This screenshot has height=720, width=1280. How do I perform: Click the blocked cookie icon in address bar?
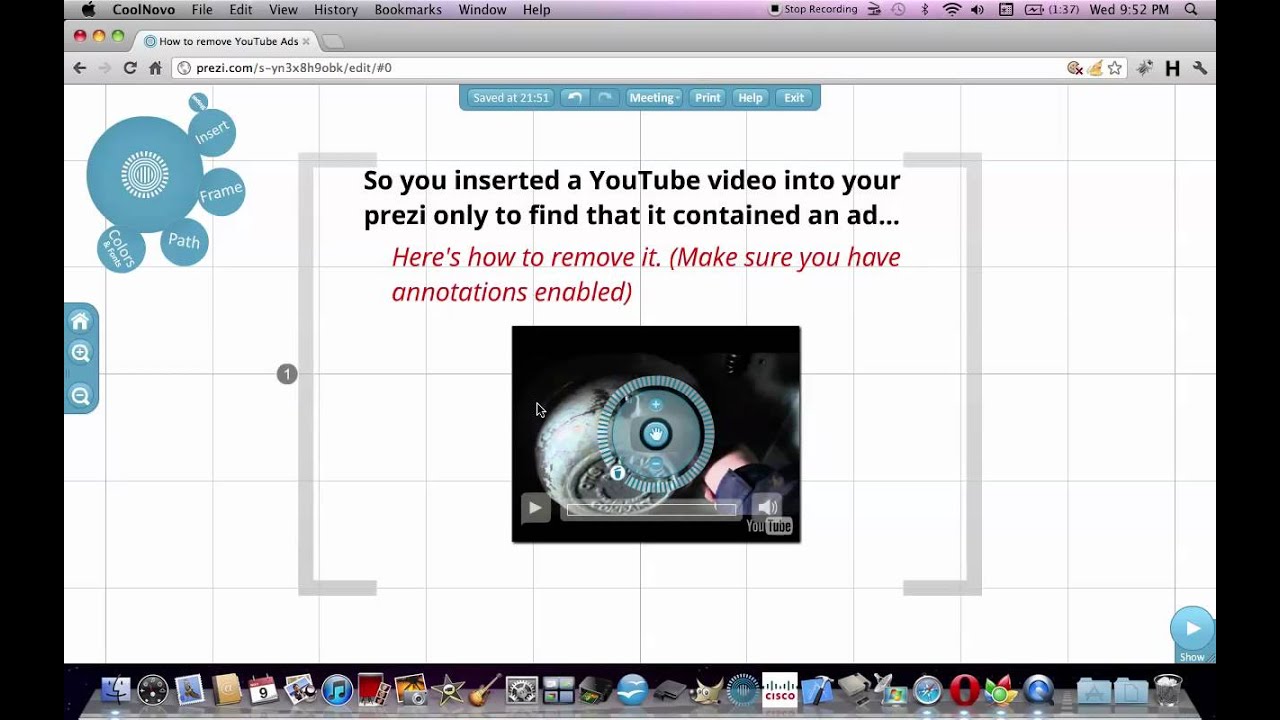tap(1075, 68)
